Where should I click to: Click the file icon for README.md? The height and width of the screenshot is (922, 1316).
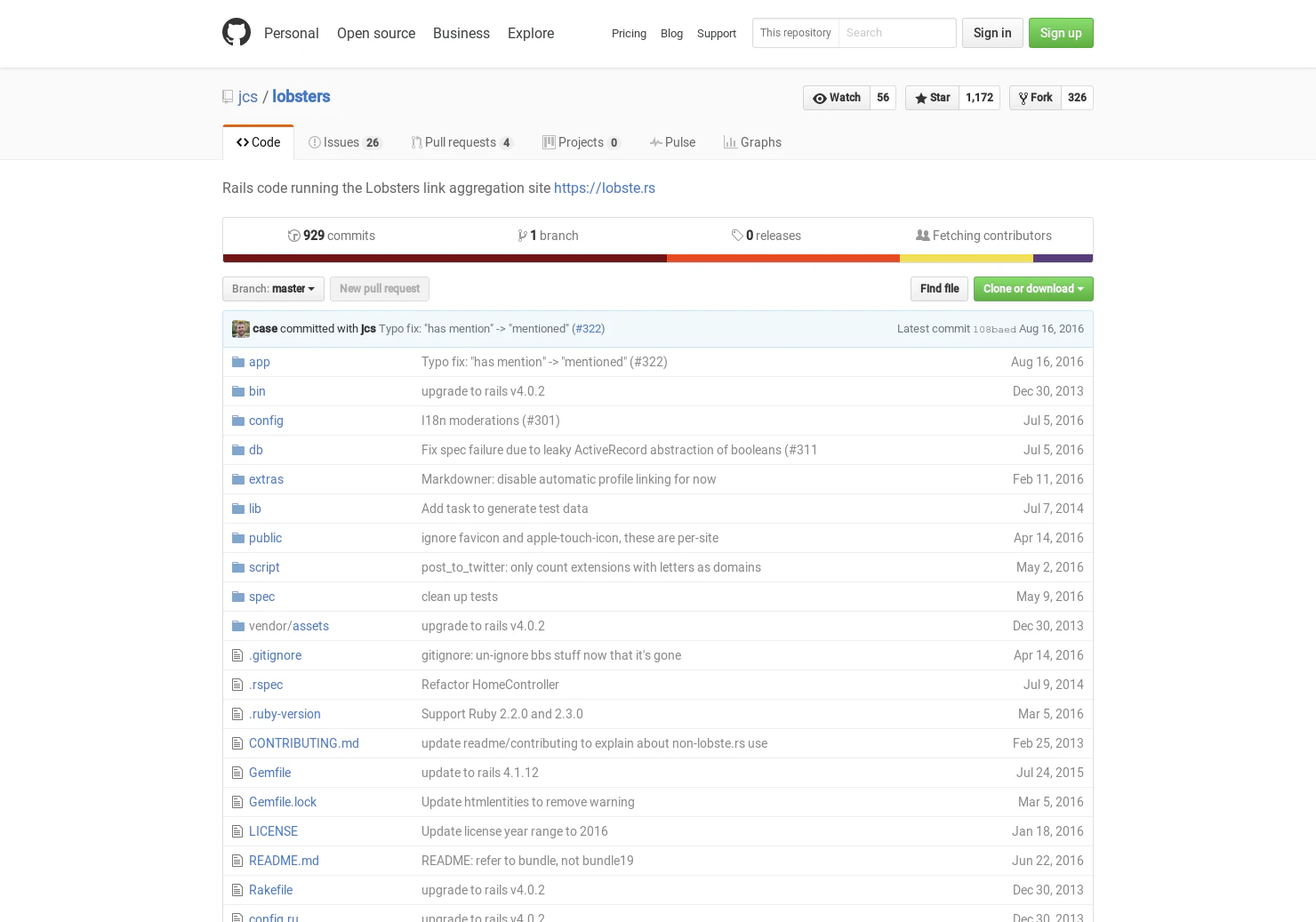[237, 861]
